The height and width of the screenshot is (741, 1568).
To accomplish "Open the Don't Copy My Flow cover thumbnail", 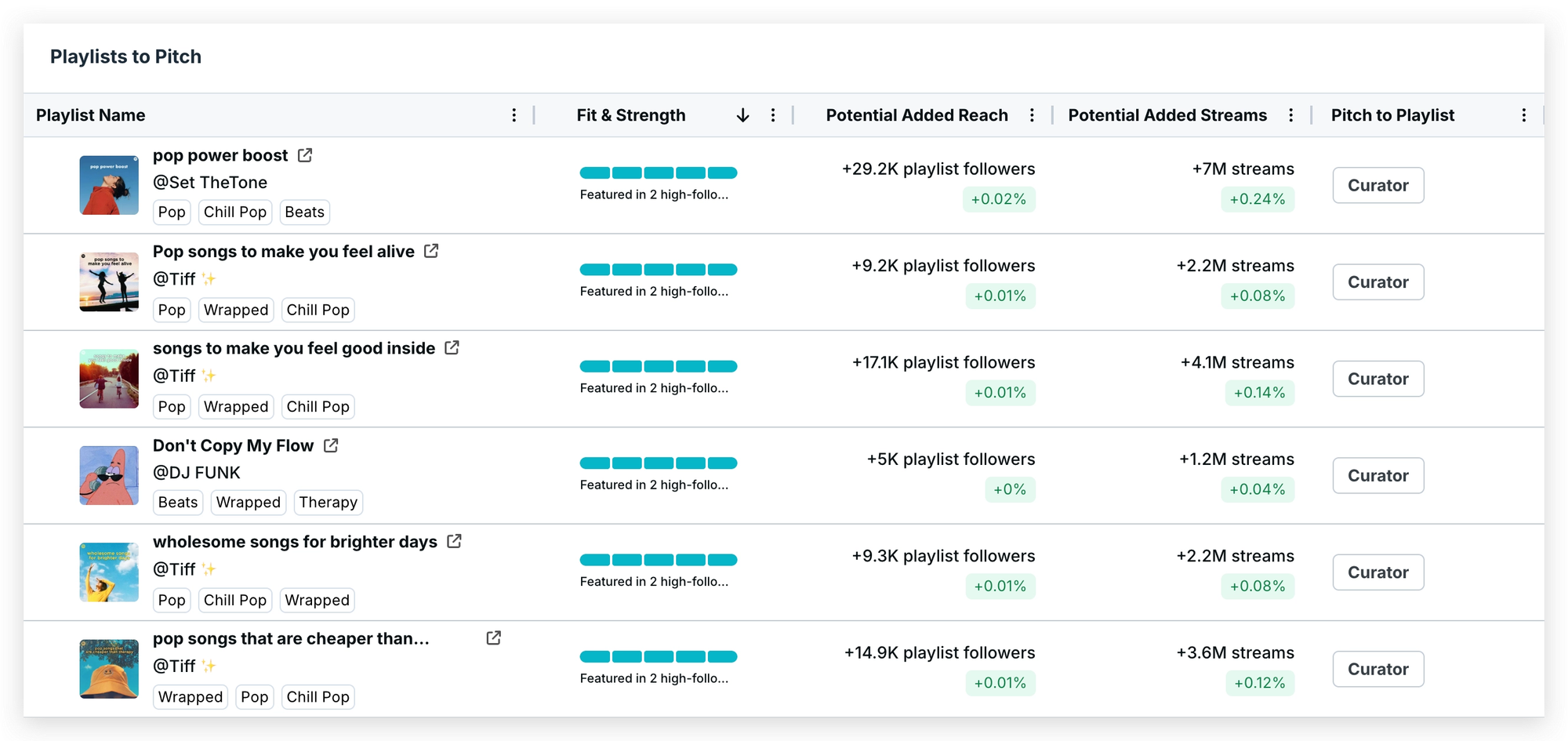I will (x=109, y=475).
